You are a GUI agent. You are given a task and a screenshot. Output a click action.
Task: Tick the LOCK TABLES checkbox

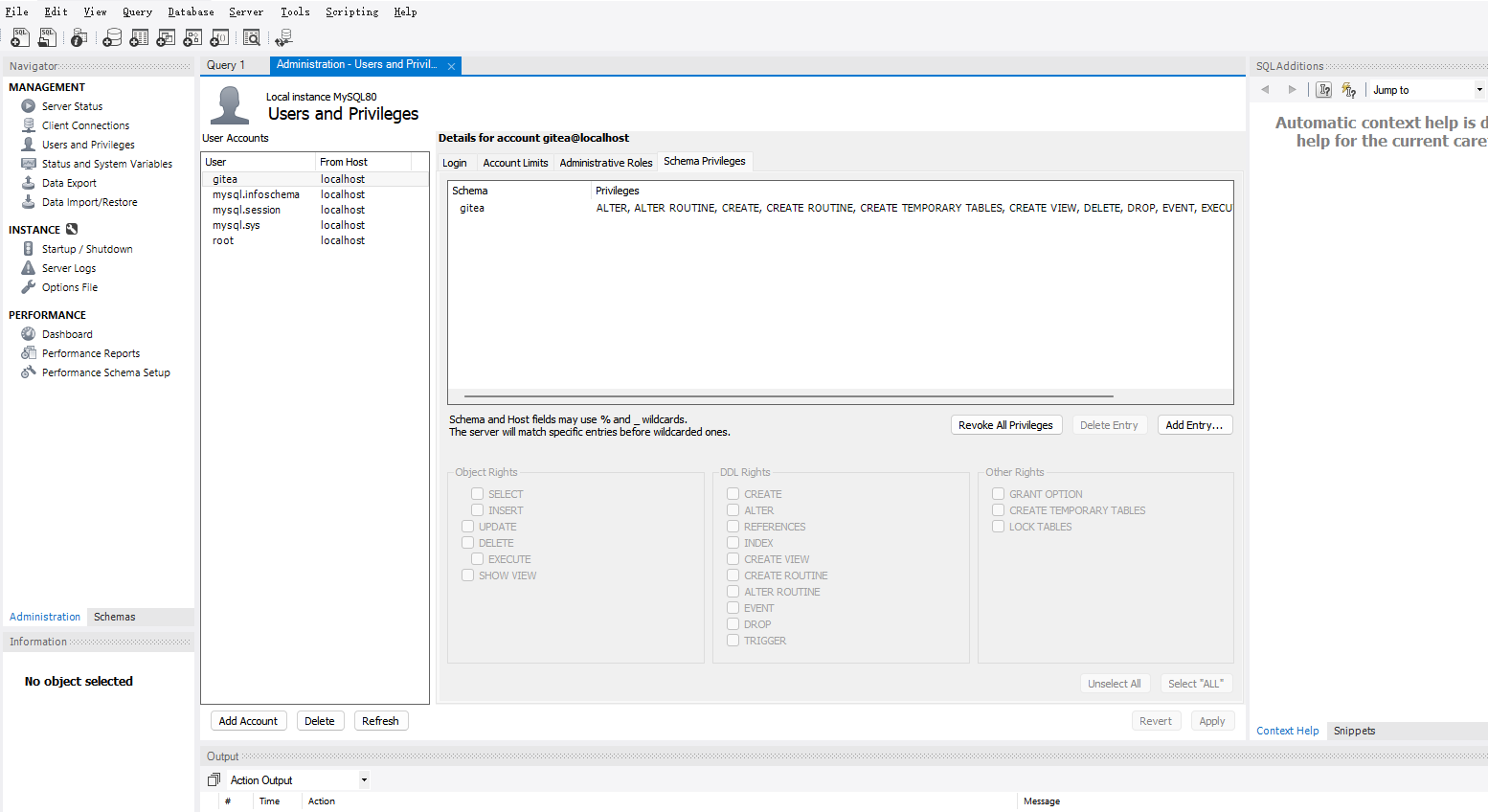[x=998, y=527]
